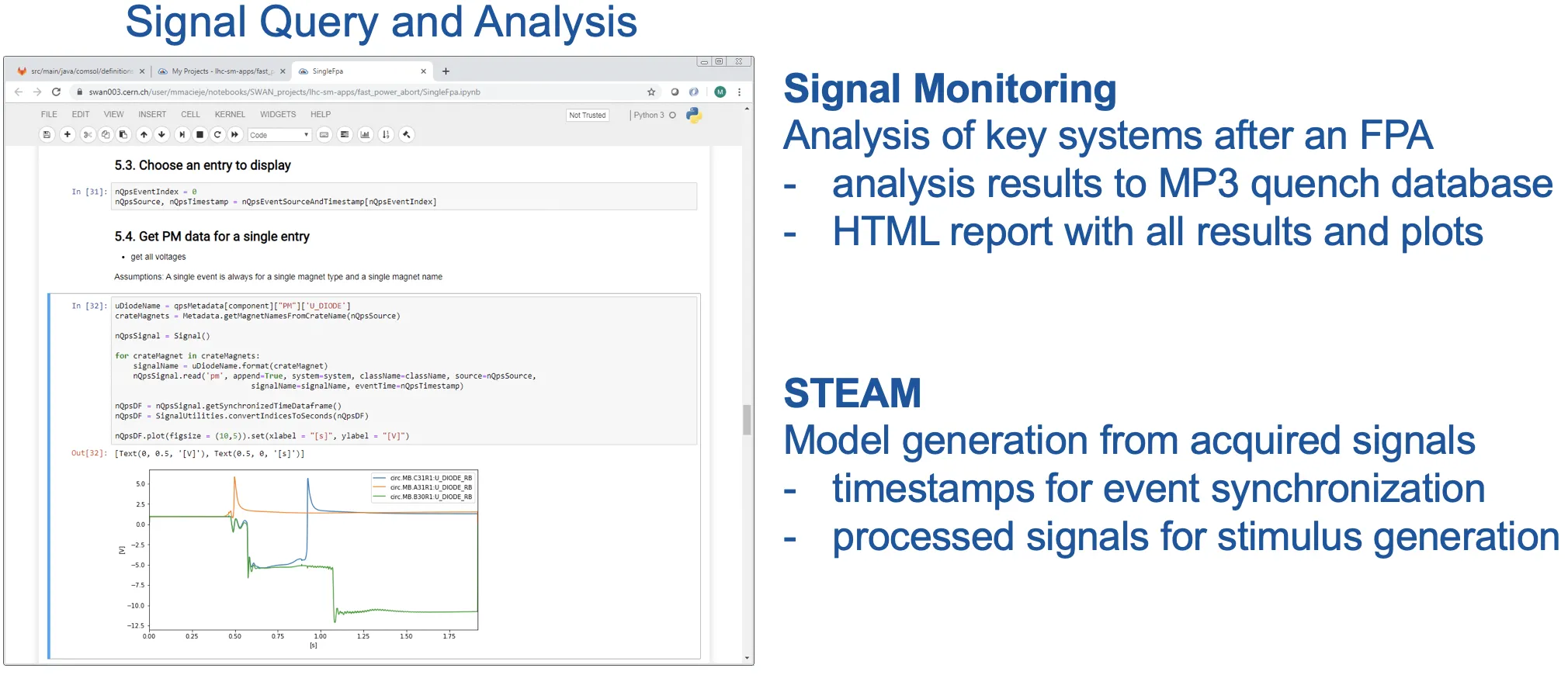Copy selected cells icon
The height and width of the screenshot is (675, 1568).
106,135
